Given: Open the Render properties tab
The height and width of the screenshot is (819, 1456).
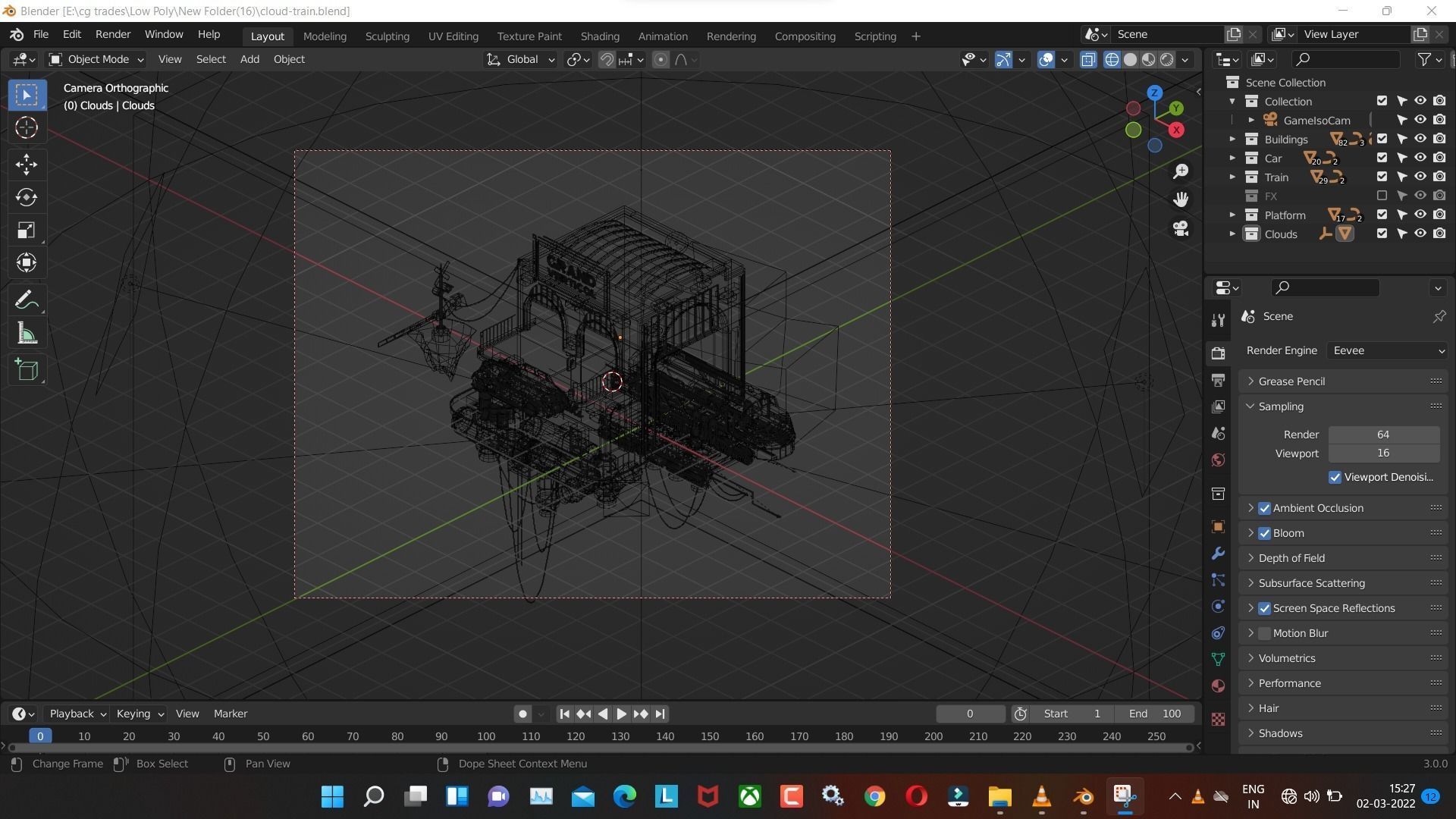Looking at the screenshot, I should point(1218,353).
